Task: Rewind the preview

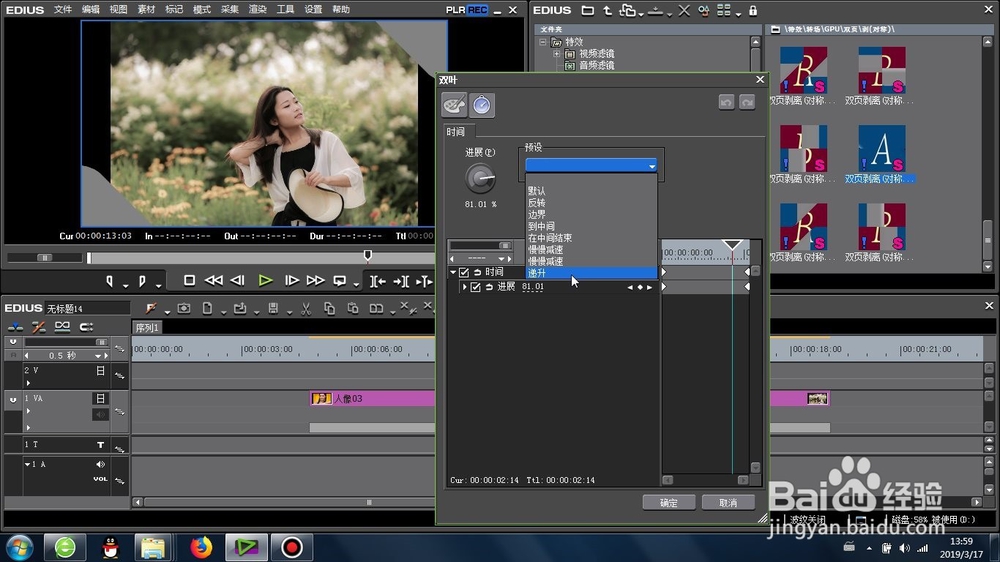Action: (x=213, y=280)
